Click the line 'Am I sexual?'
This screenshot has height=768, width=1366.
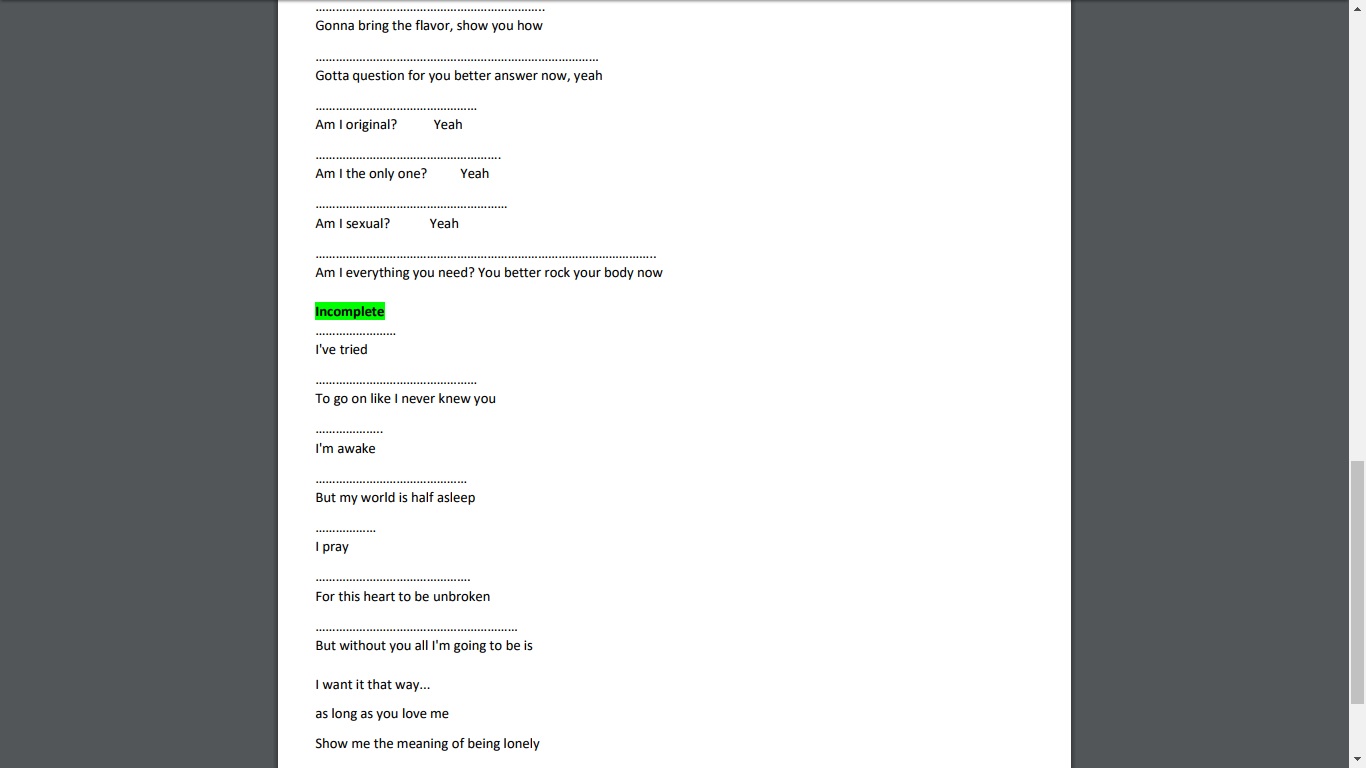(353, 224)
